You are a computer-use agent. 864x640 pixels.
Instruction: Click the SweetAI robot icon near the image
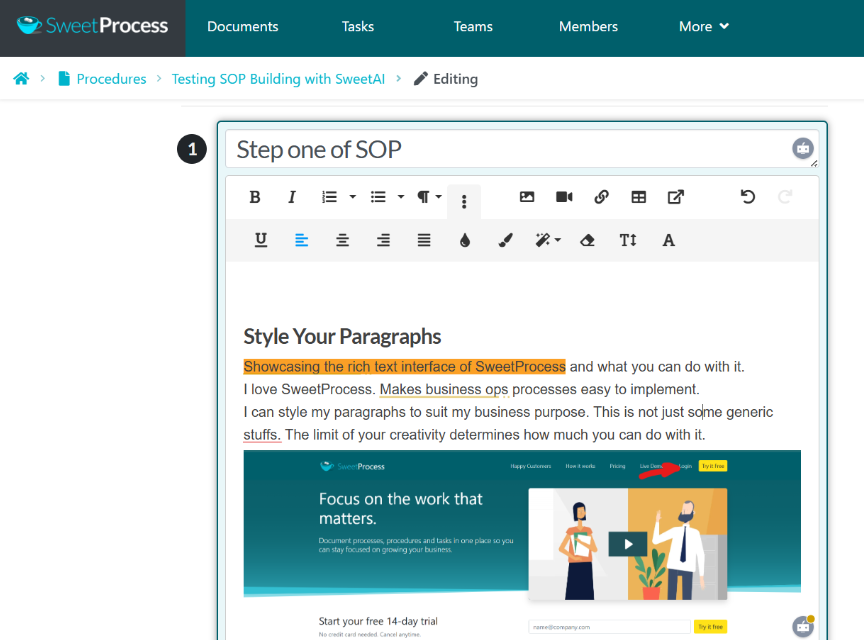click(803, 626)
